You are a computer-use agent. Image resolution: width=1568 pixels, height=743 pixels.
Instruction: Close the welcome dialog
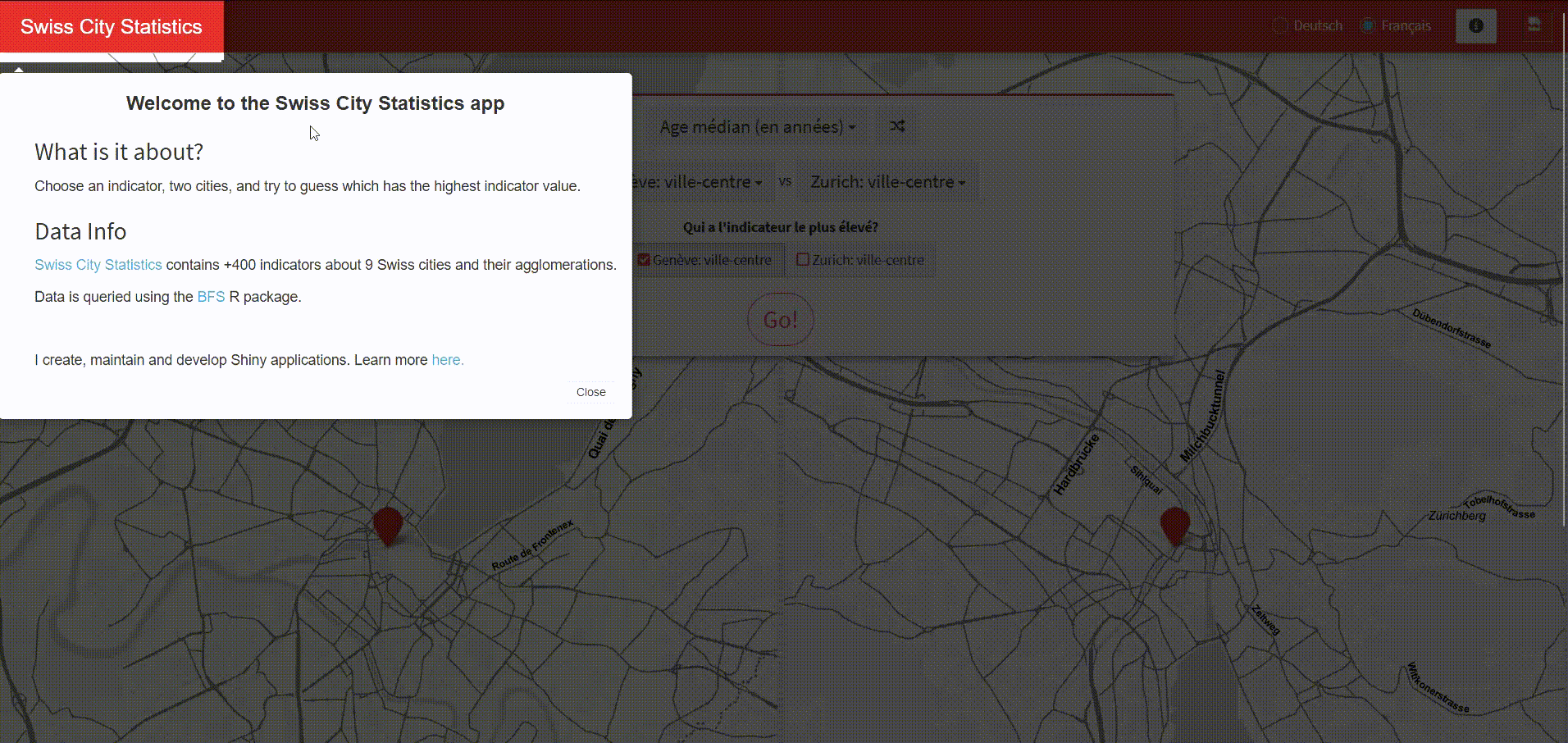[x=590, y=392]
